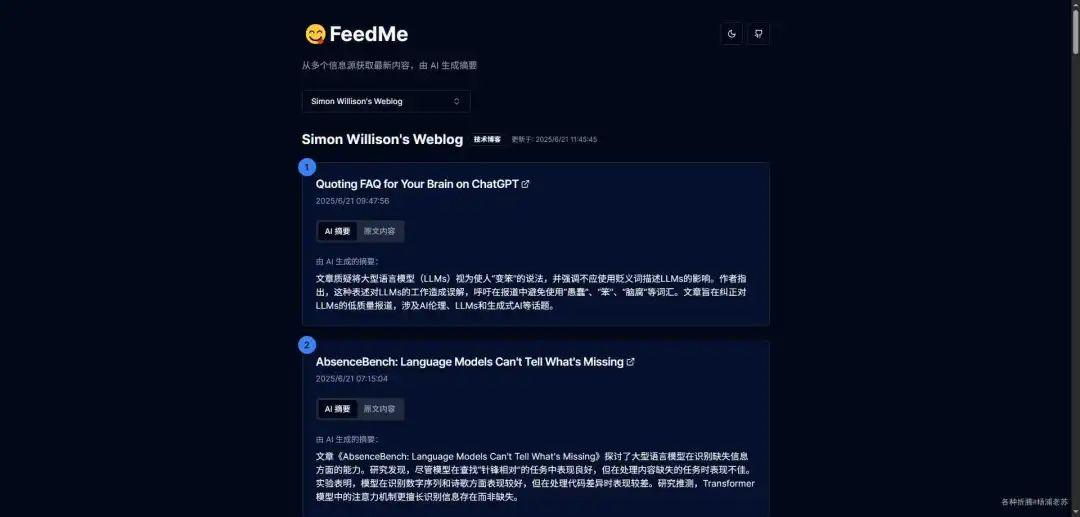The height and width of the screenshot is (517, 1080).
Task: Open AbsenceBench: Language Models article link
Action: tap(470, 361)
